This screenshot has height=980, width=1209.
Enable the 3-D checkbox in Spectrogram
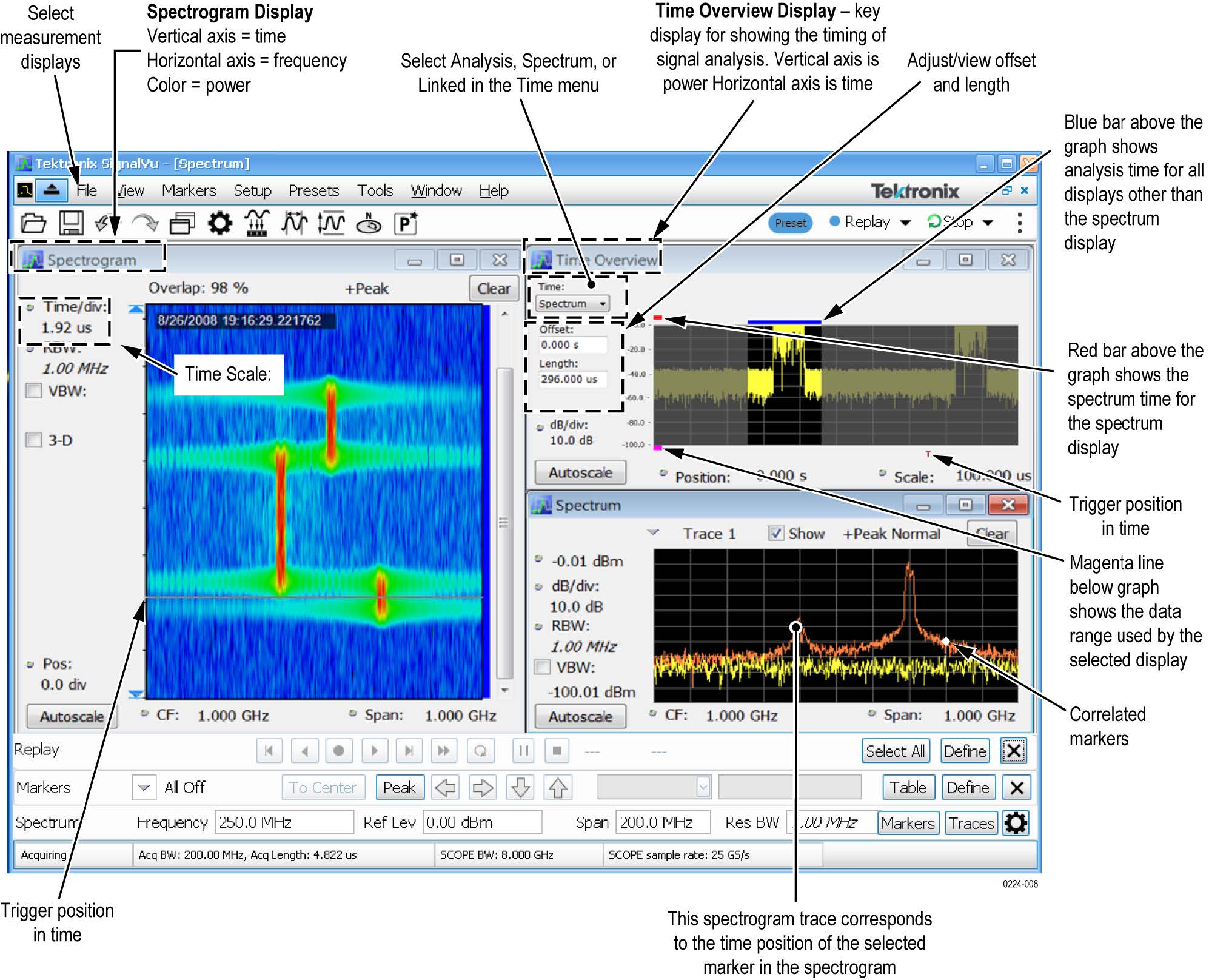[34, 440]
